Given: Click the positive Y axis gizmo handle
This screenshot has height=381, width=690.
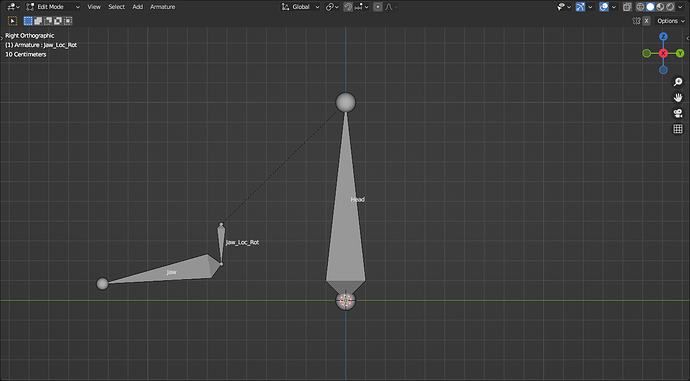Looking at the screenshot, I should coord(680,53).
